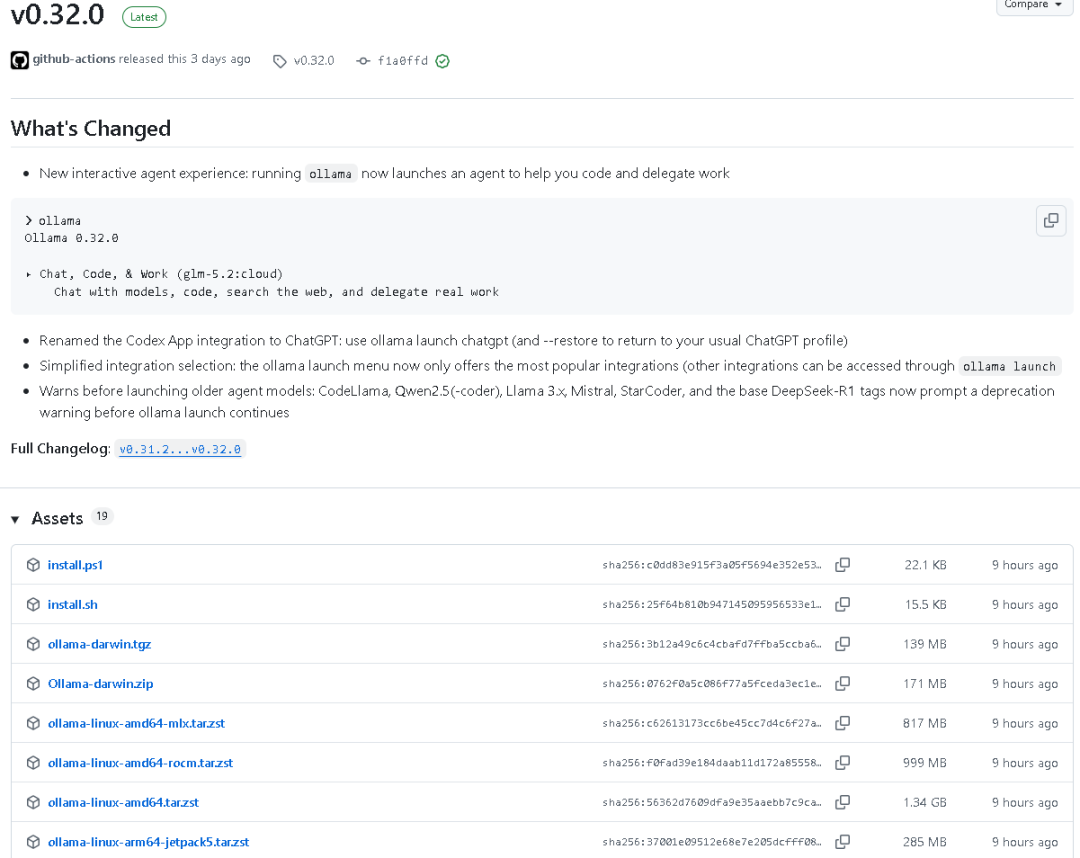Screen dimensions: 1080x858
Task: Download ollama-linux-amd64.tar.zst
Action: tap(123, 802)
